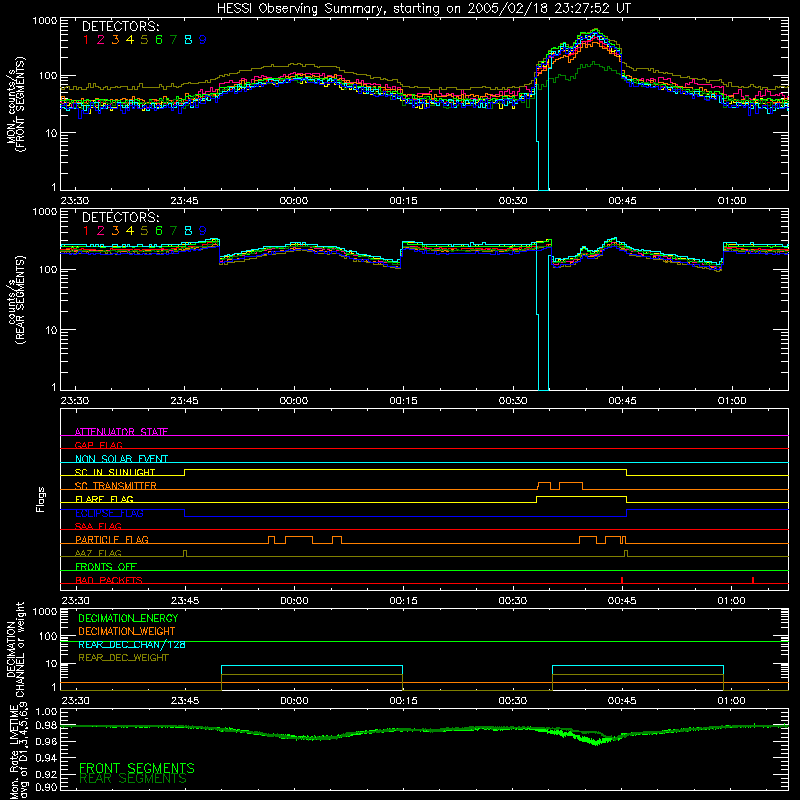Click the Mon. Rate LIVETIME axis label
Image resolution: width=800 pixels, height=800 pixels.
pos(19,753)
